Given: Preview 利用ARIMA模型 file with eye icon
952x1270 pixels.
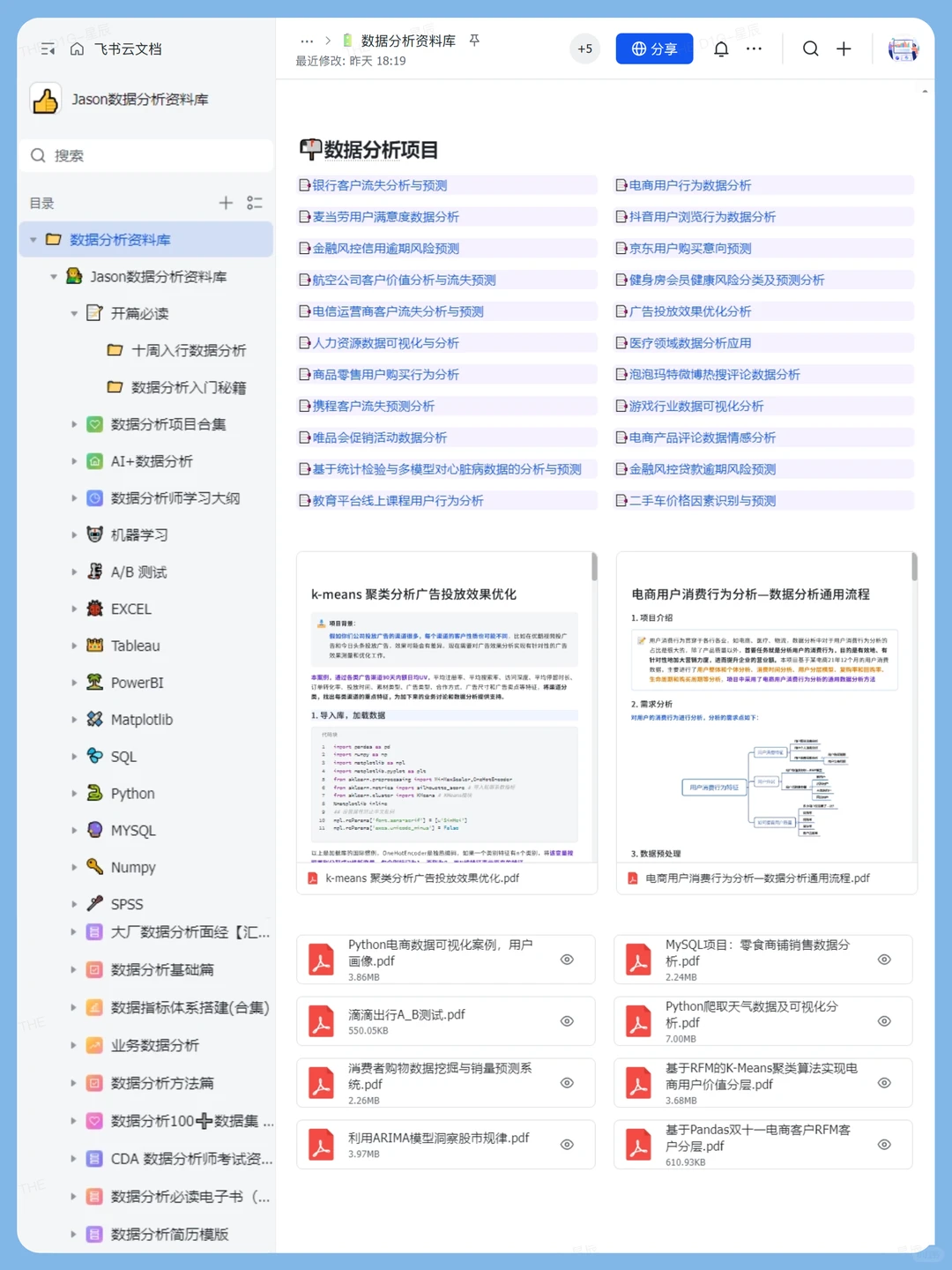Looking at the screenshot, I should point(568,1145).
